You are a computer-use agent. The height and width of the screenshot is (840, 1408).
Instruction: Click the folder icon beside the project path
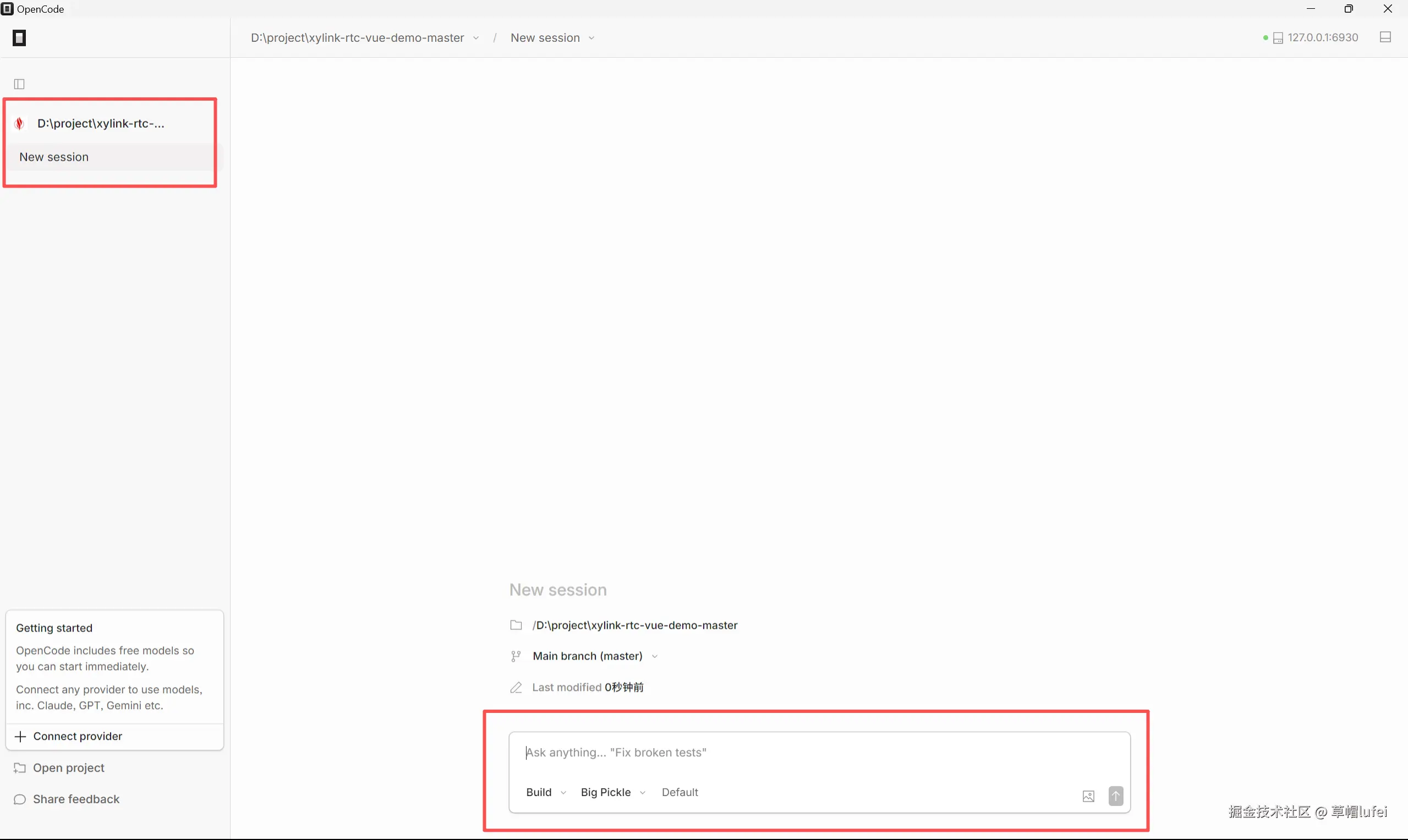(516, 625)
